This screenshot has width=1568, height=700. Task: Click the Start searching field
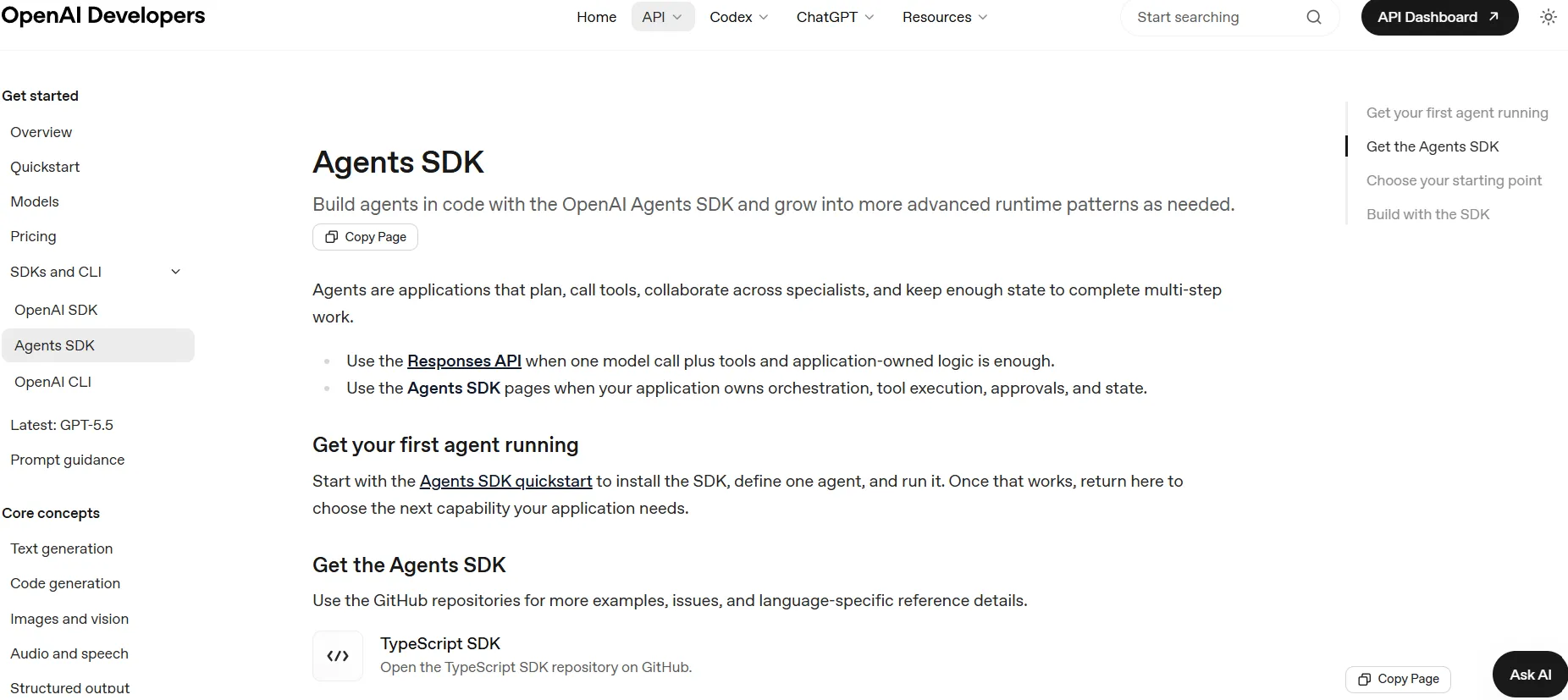pyautogui.click(x=1229, y=17)
